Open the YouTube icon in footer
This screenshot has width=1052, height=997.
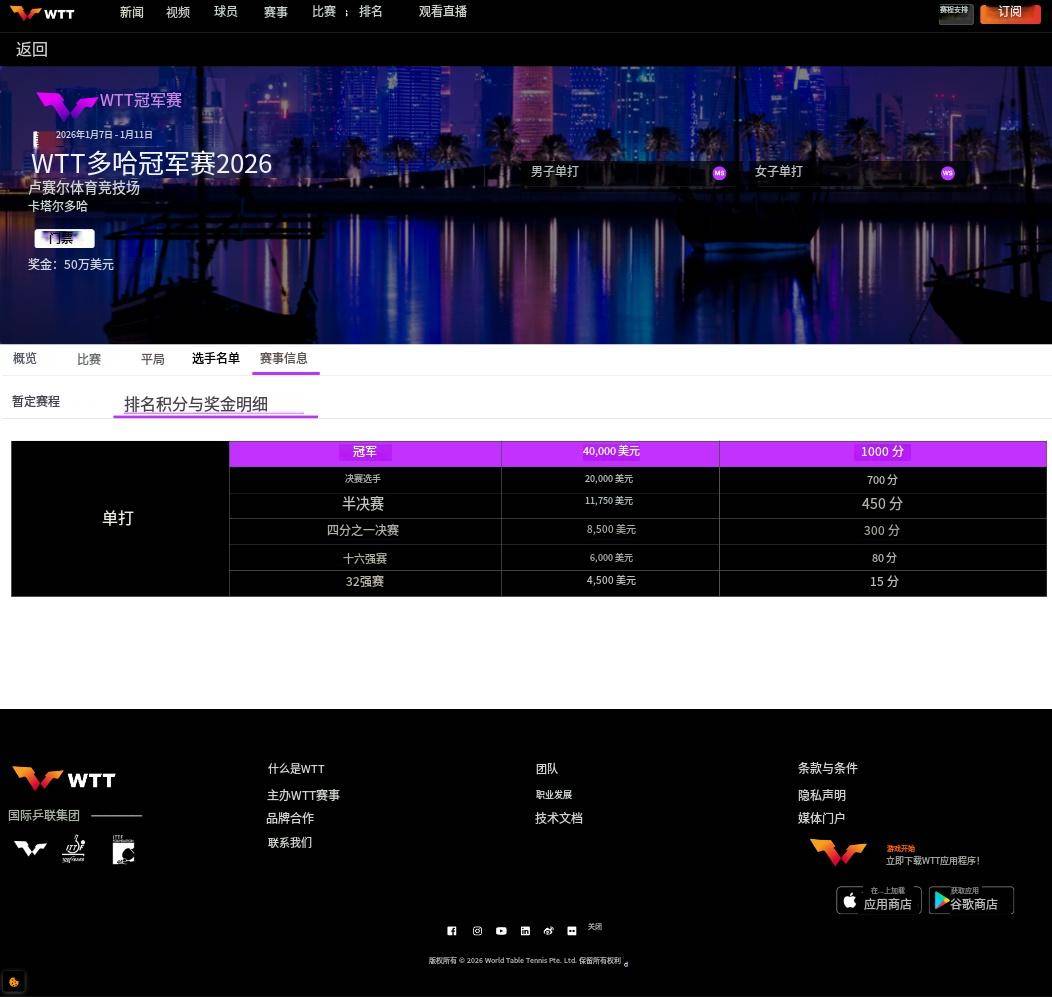click(x=501, y=931)
